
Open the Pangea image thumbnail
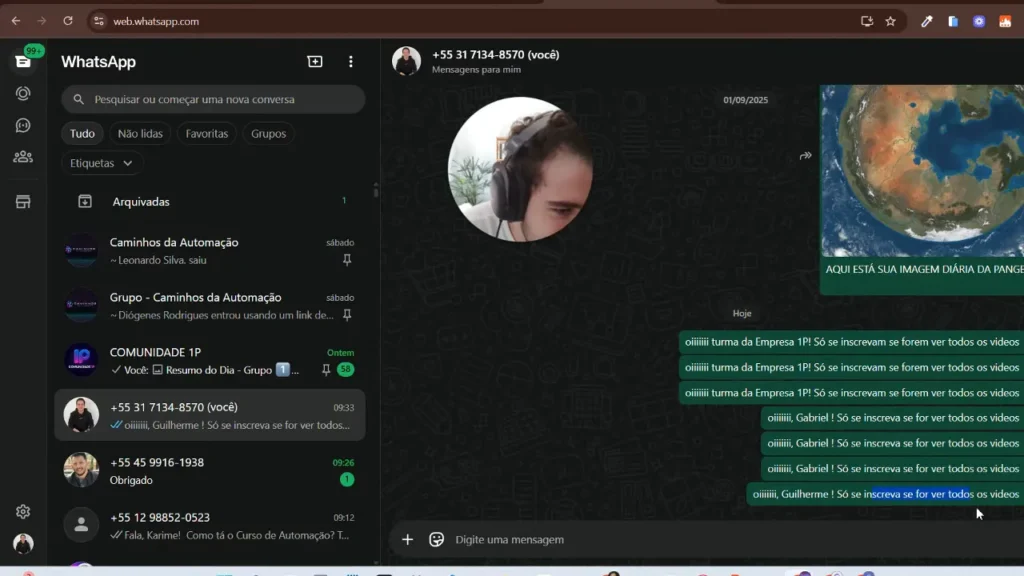[x=922, y=170]
